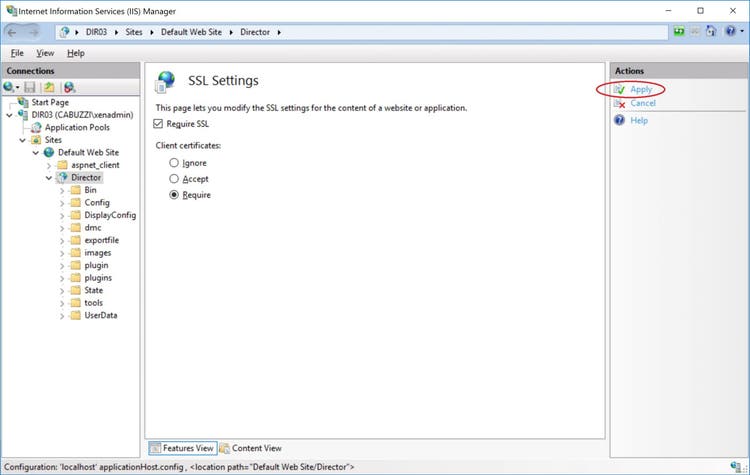750x475 pixels.
Task: Expand the breadcrumb arrow after Director
Action: tap(279, 33)
